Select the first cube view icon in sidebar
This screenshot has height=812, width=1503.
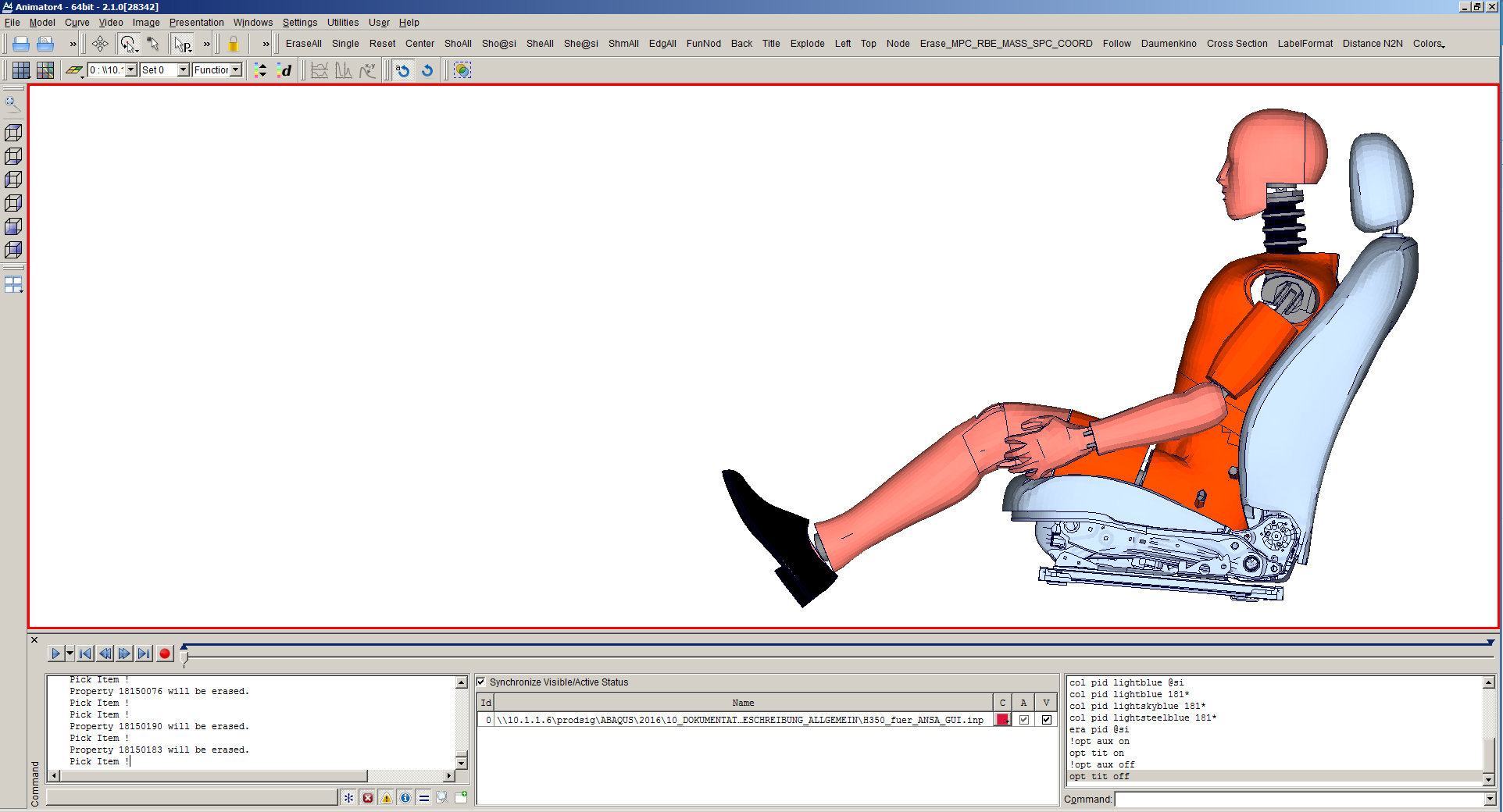13,133
